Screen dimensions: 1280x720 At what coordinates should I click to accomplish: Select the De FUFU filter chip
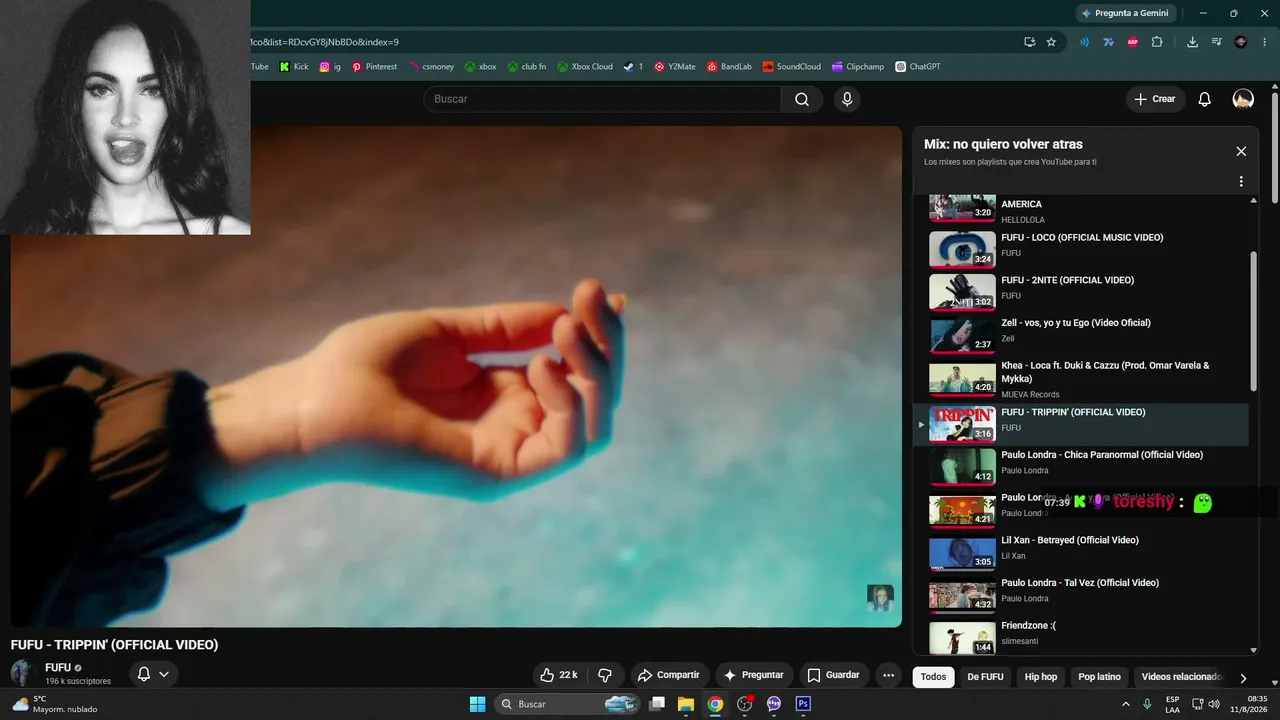pos(985,677)
